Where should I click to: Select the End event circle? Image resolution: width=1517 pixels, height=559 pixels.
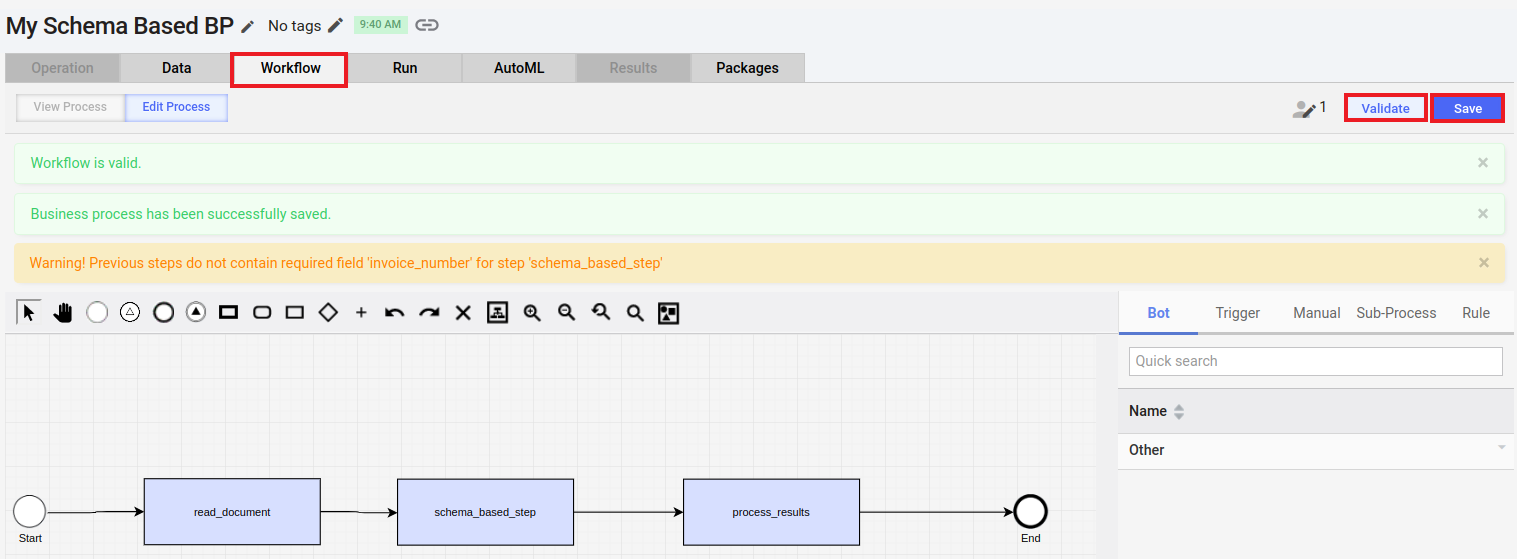[1030, 512]
